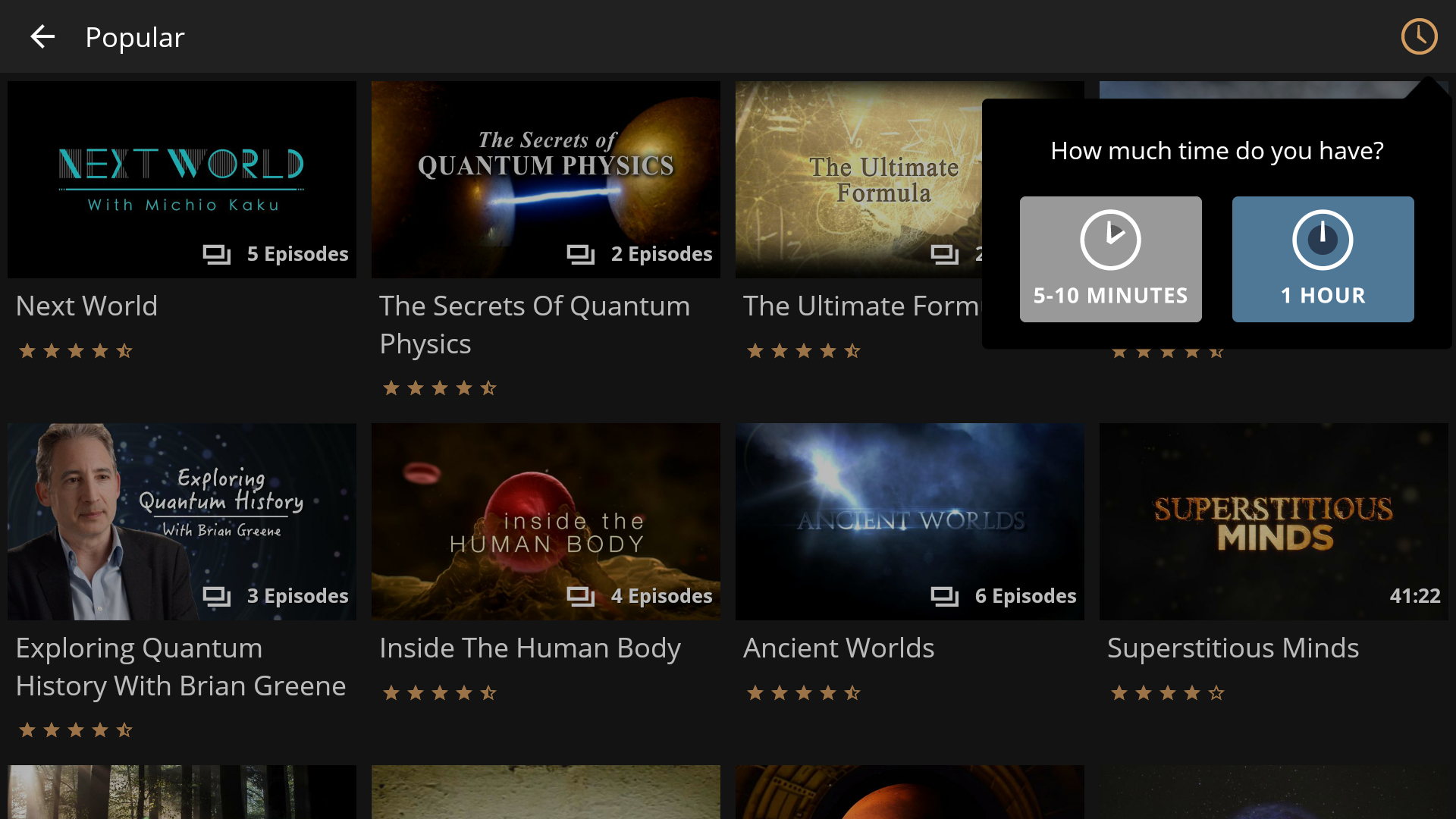Click episodes icon on Secrets of Quantum Physics

tap(580, 254)
